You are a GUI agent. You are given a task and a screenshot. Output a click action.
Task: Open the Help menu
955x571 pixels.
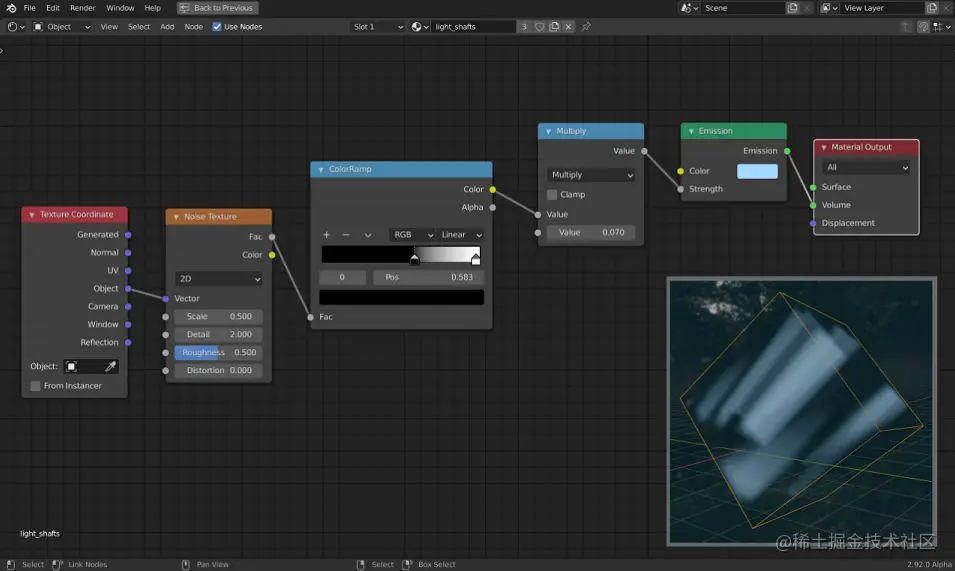152,8
